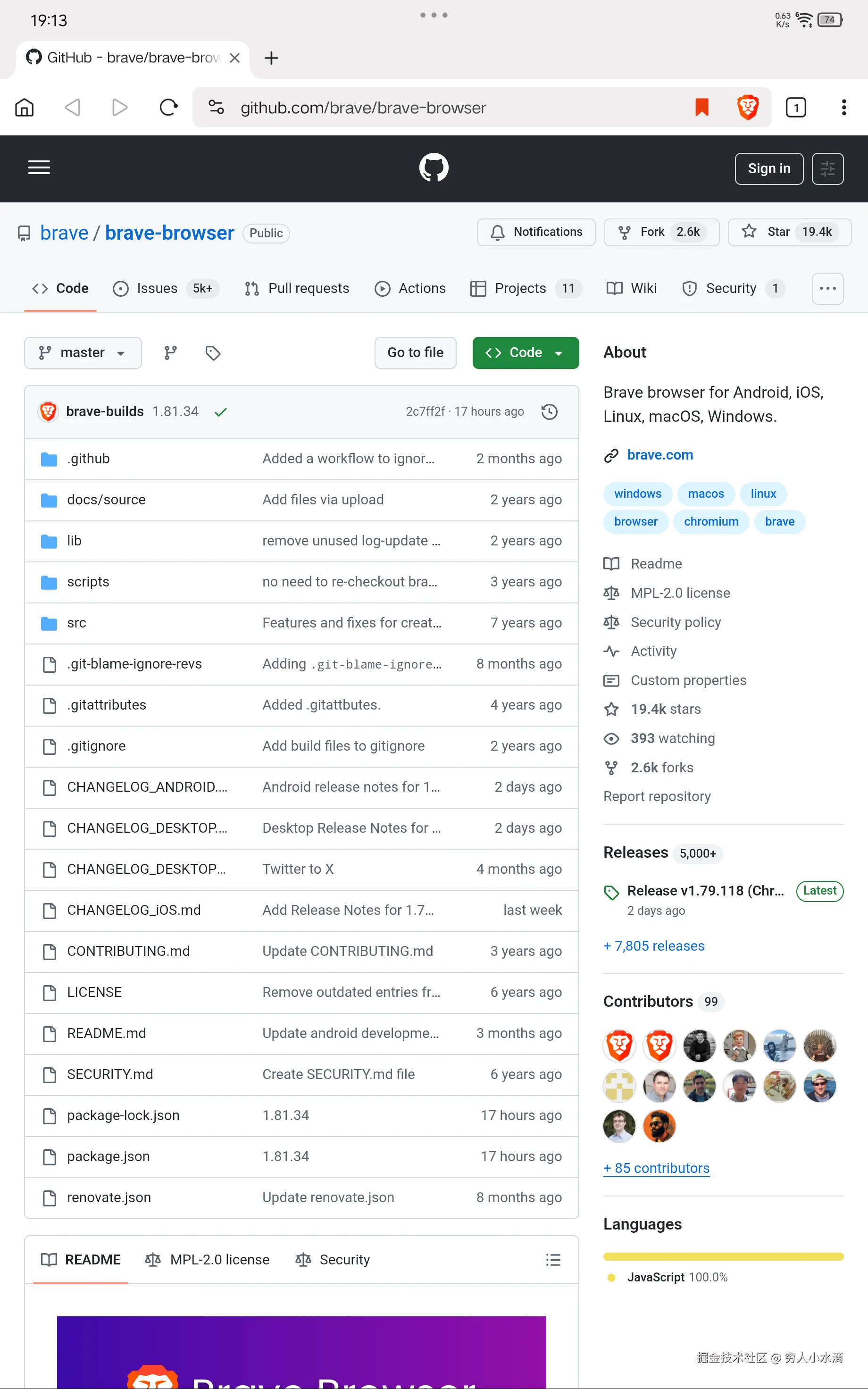Go back with the browser back arrow
868x1389 pixels.
tap(72, 107)
